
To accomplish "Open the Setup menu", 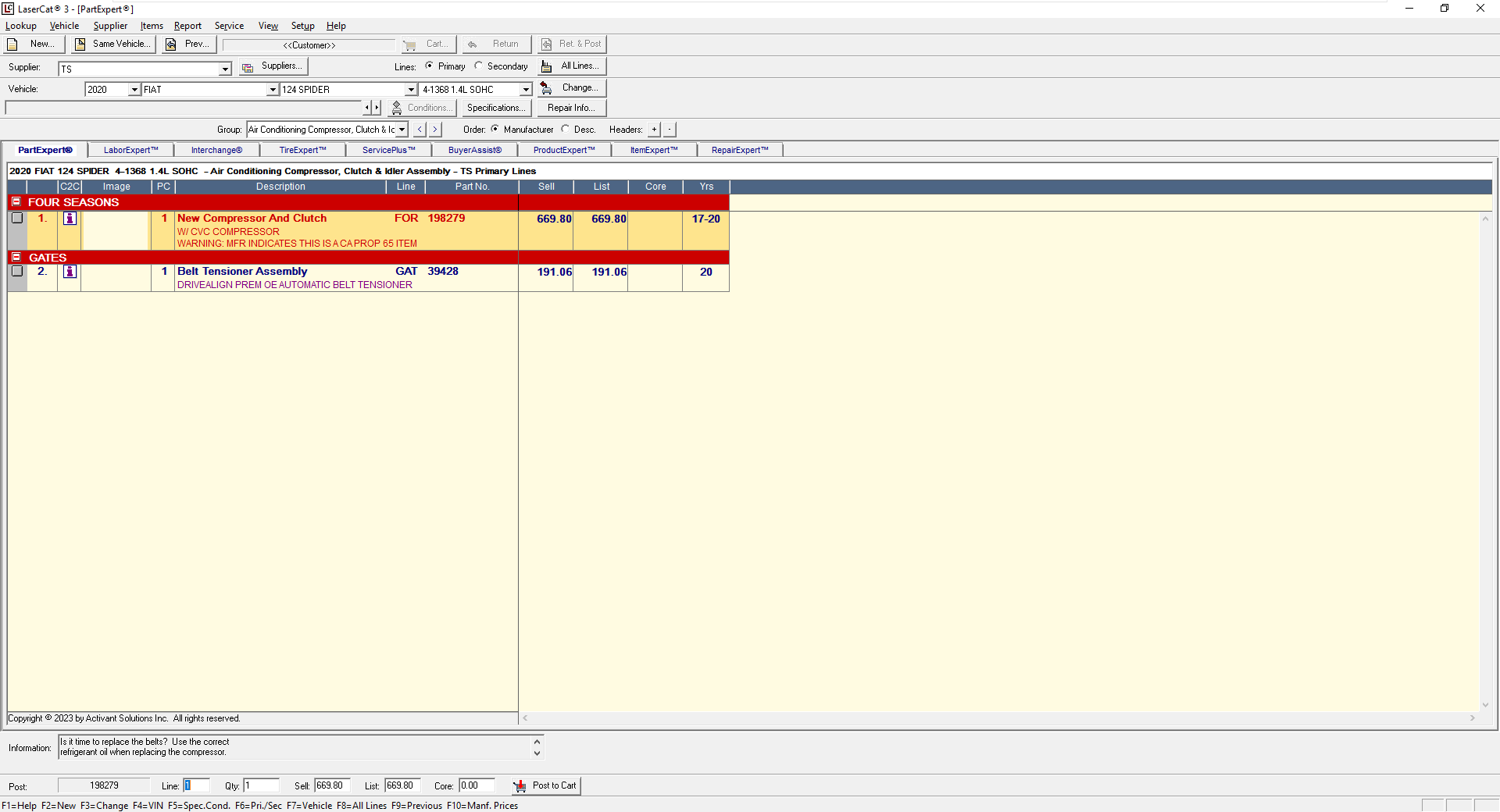I will tap(302, 26).
